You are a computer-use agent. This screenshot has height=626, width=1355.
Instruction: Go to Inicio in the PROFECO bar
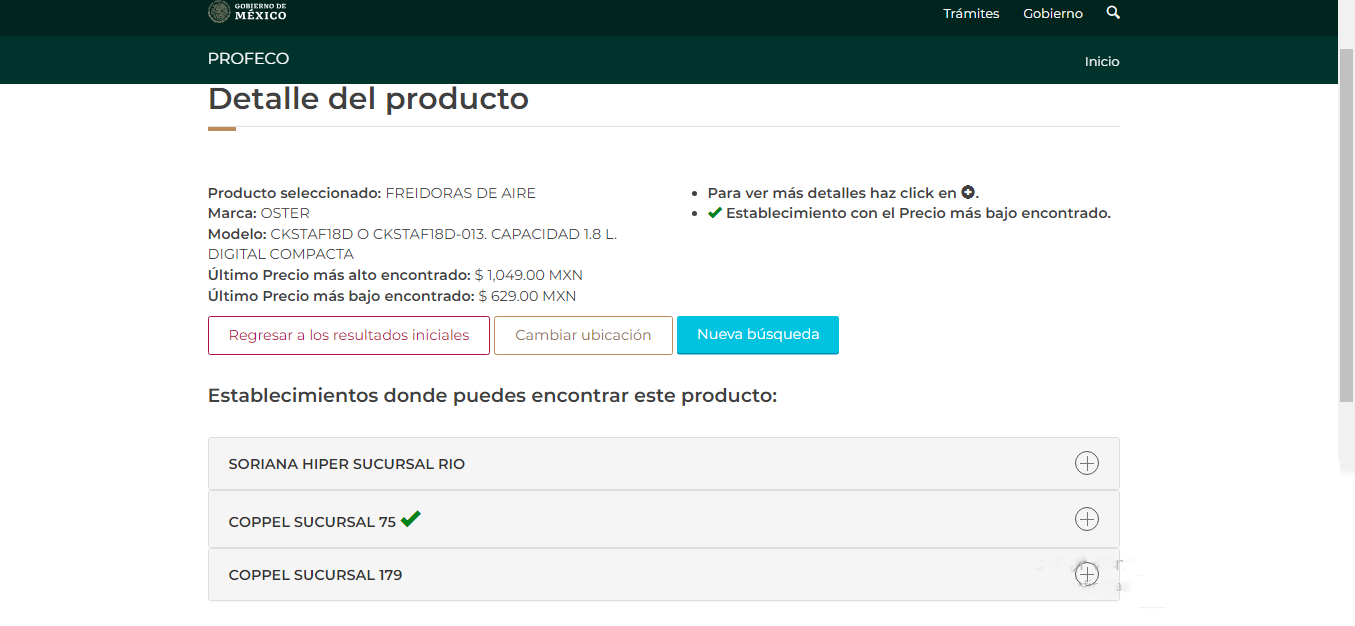(x=1102, y=61)
